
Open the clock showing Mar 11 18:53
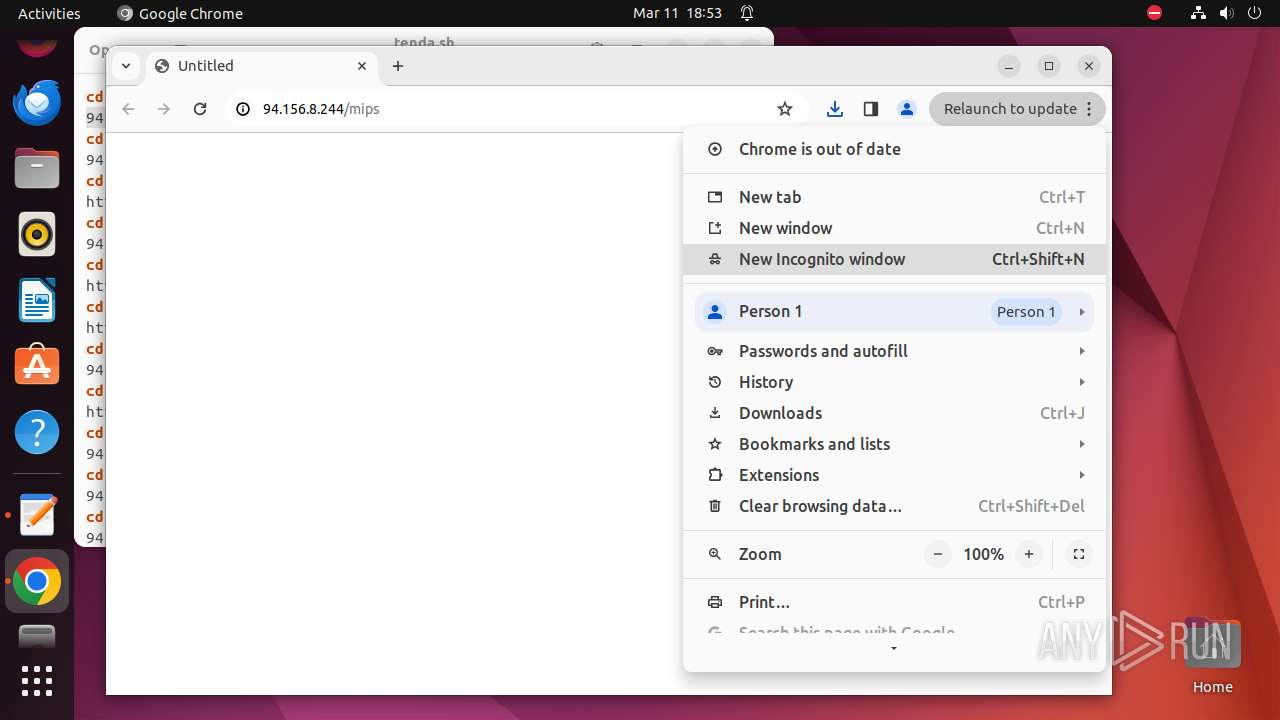(677, 13)
